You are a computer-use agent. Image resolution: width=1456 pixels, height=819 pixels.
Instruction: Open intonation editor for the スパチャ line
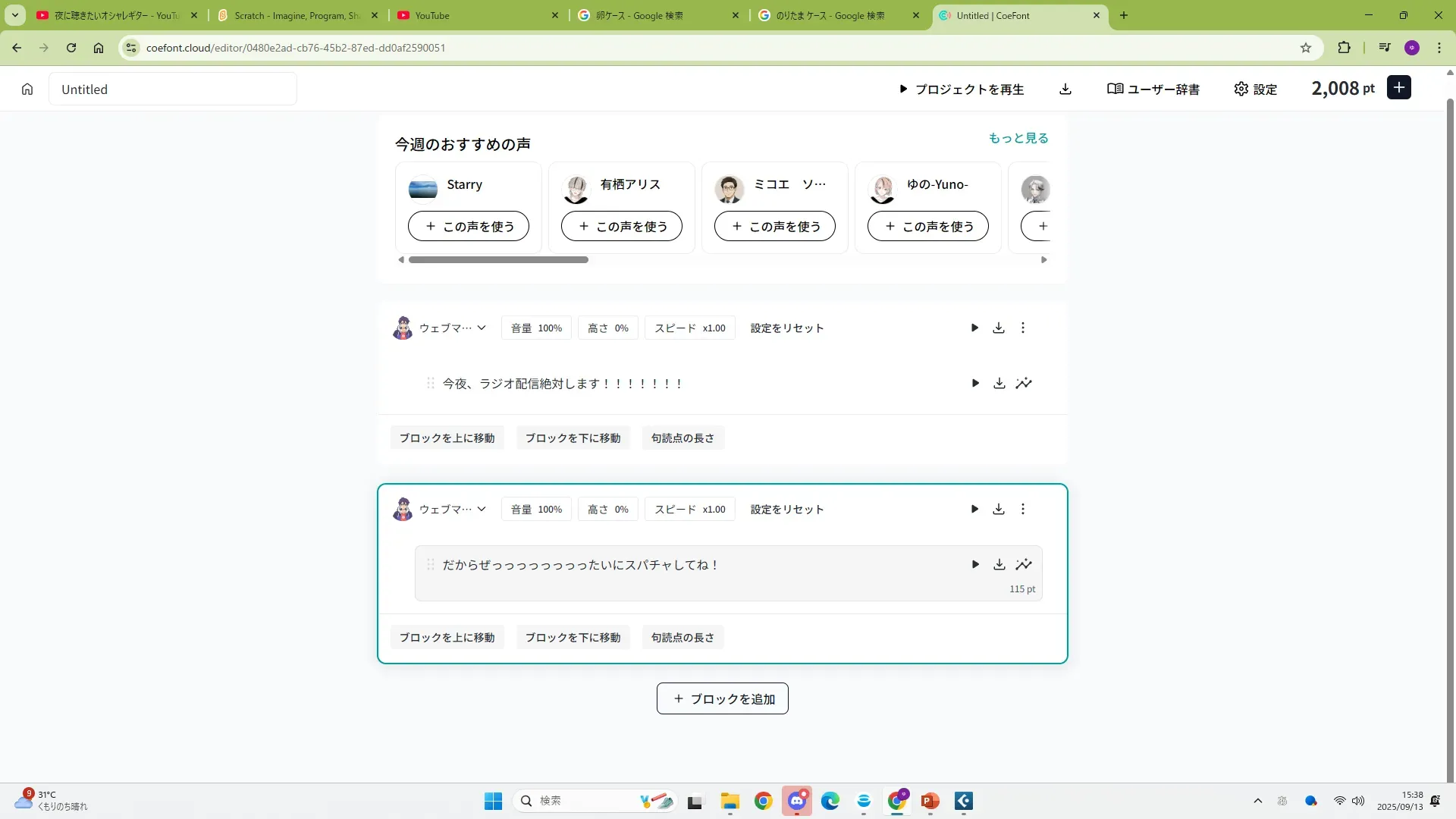(x=1024, y=564)
